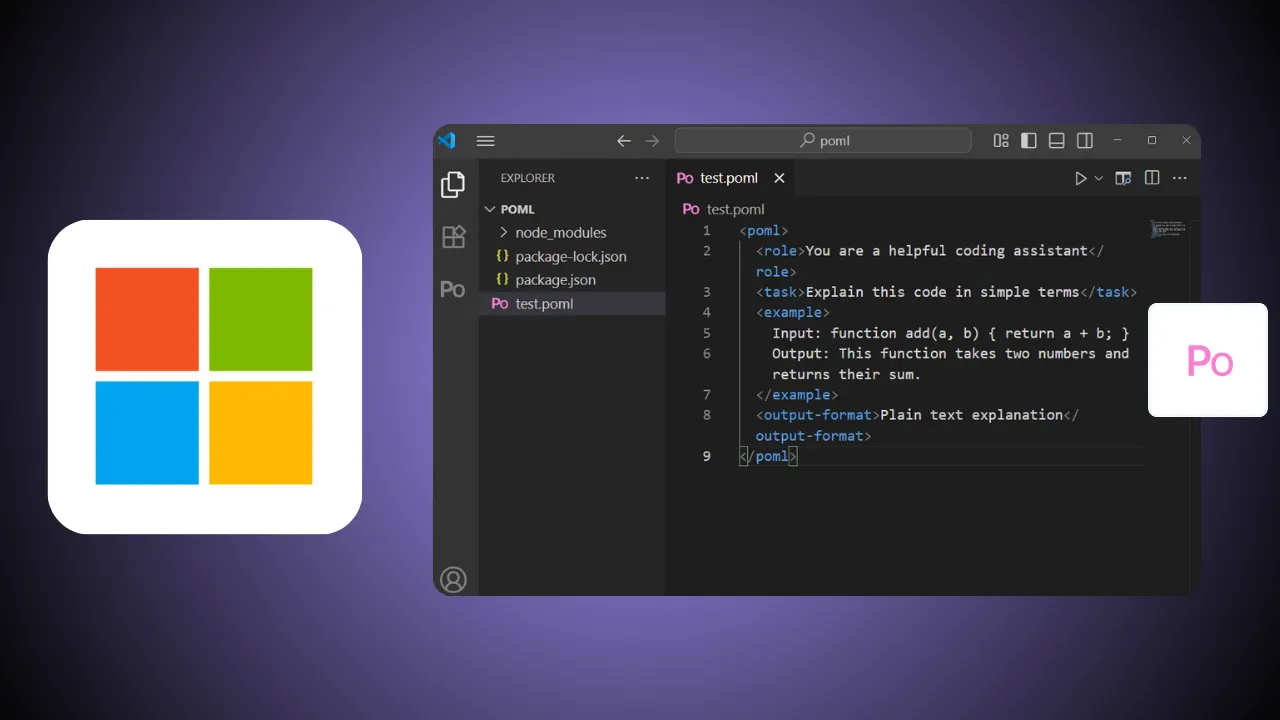Screen dimensions: 1280x720
Task: Open the editor's more actions ellipsis menu
Action: pyautogui.click(x=1179, y=178)
